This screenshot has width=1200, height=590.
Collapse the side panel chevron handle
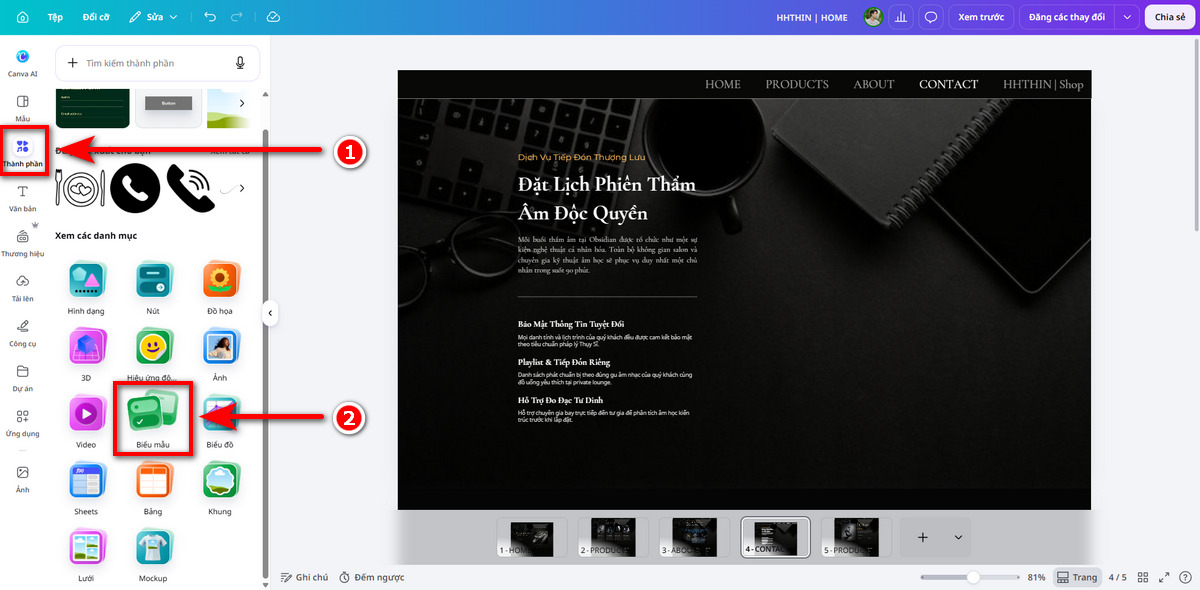coord(269,313)
